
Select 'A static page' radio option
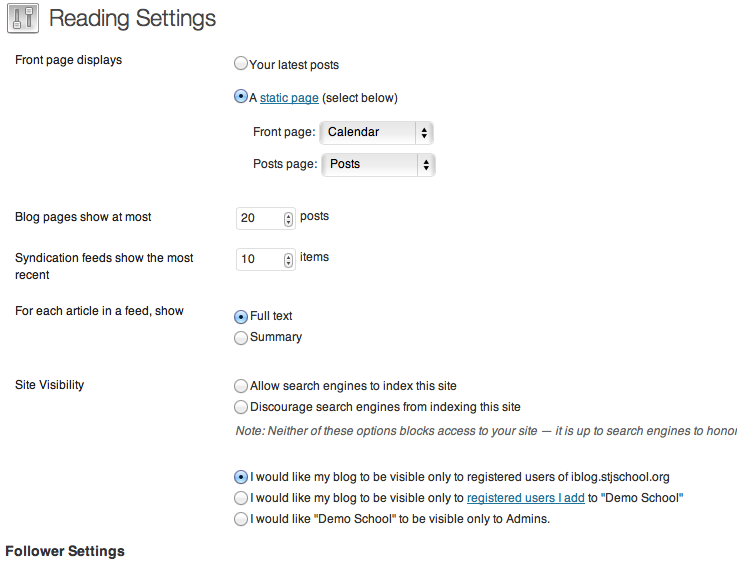coord(241,97)
